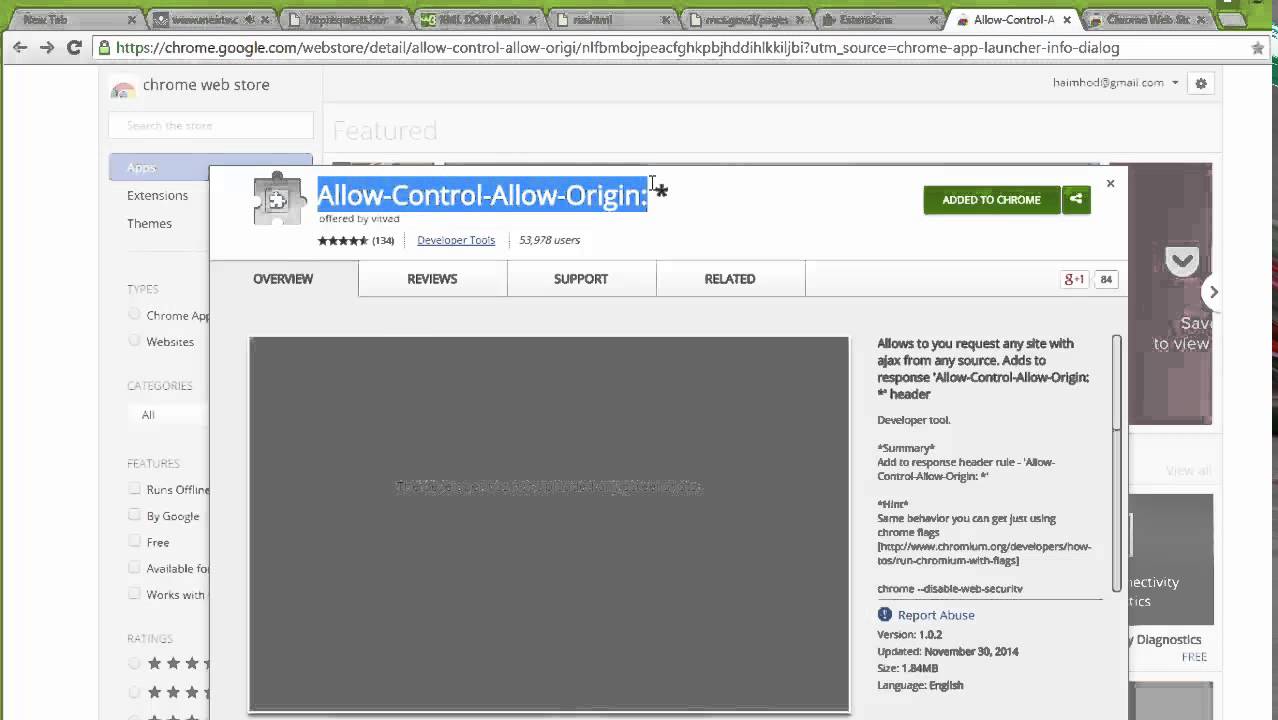1278x720 pixels.
Task: Enable the Works with filter checkbox
Action: click(134, 593)
